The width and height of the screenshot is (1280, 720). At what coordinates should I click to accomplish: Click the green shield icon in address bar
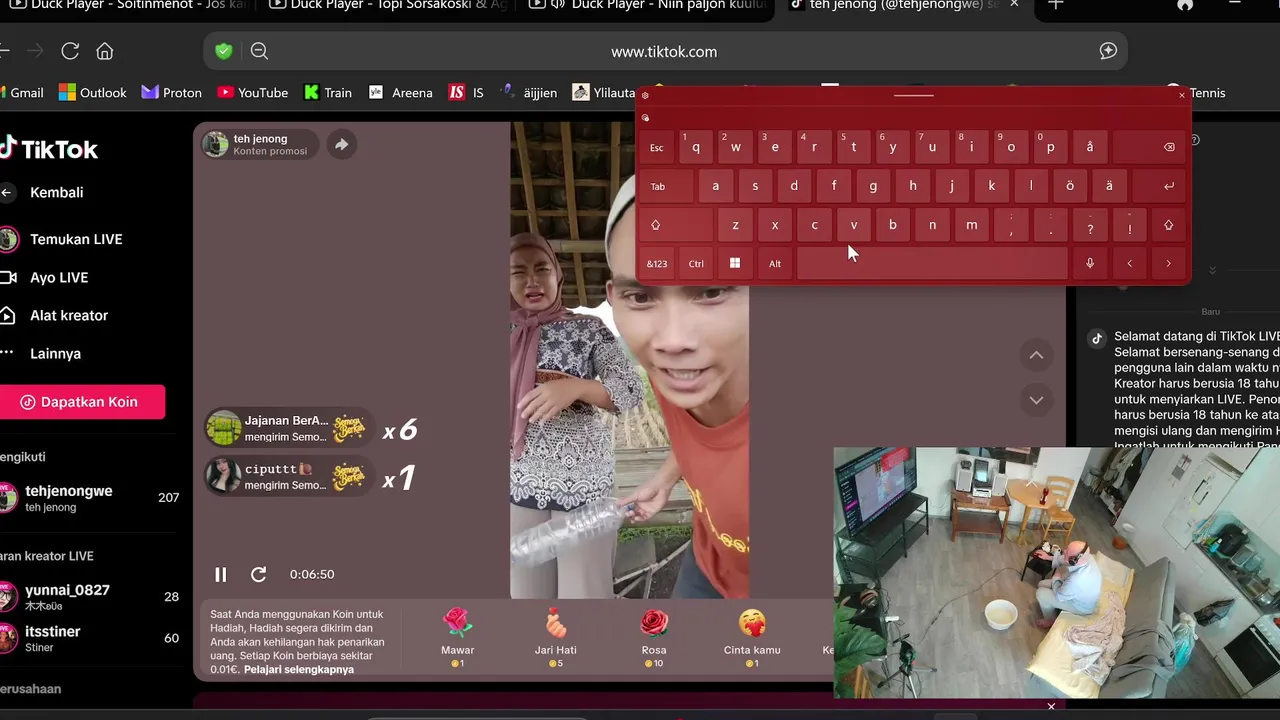224,51
